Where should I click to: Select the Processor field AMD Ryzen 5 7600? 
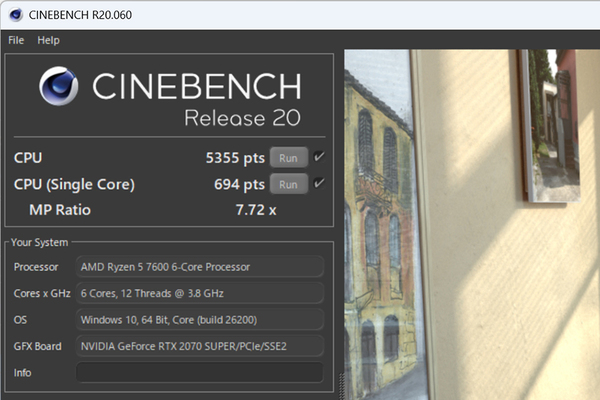[200, 267]
